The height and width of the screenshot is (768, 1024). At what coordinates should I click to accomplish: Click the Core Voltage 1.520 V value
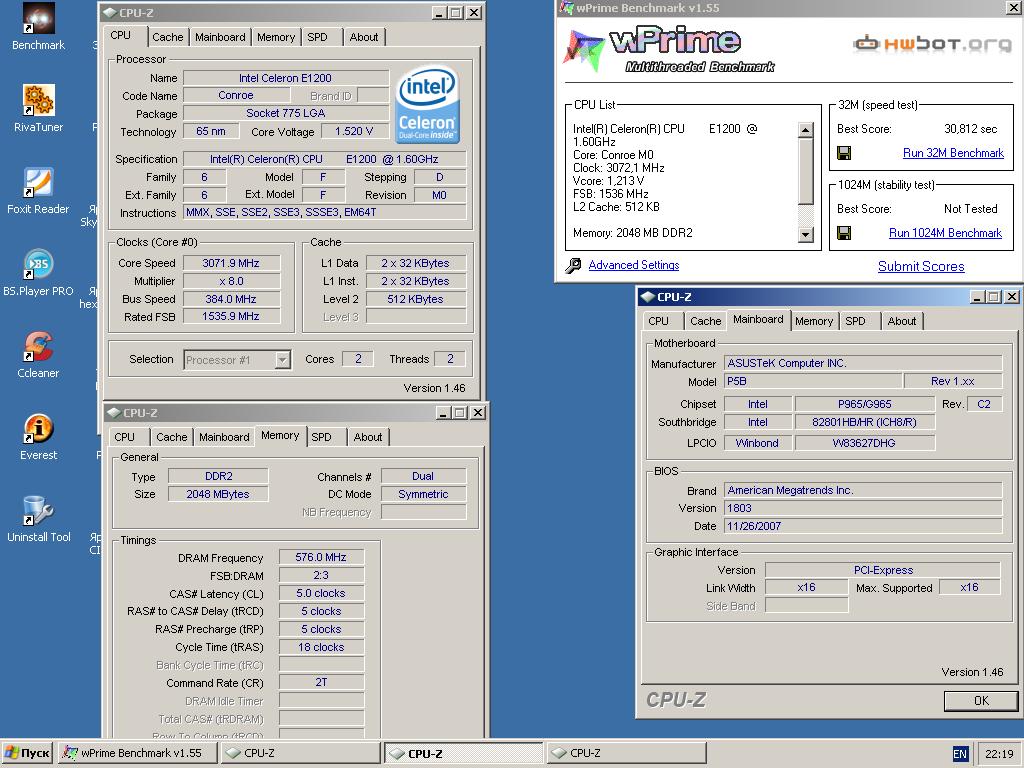[354, 131]
